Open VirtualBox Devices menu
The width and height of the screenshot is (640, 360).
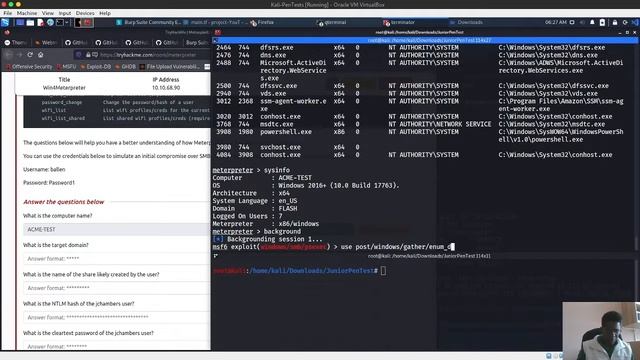point(85,13)
